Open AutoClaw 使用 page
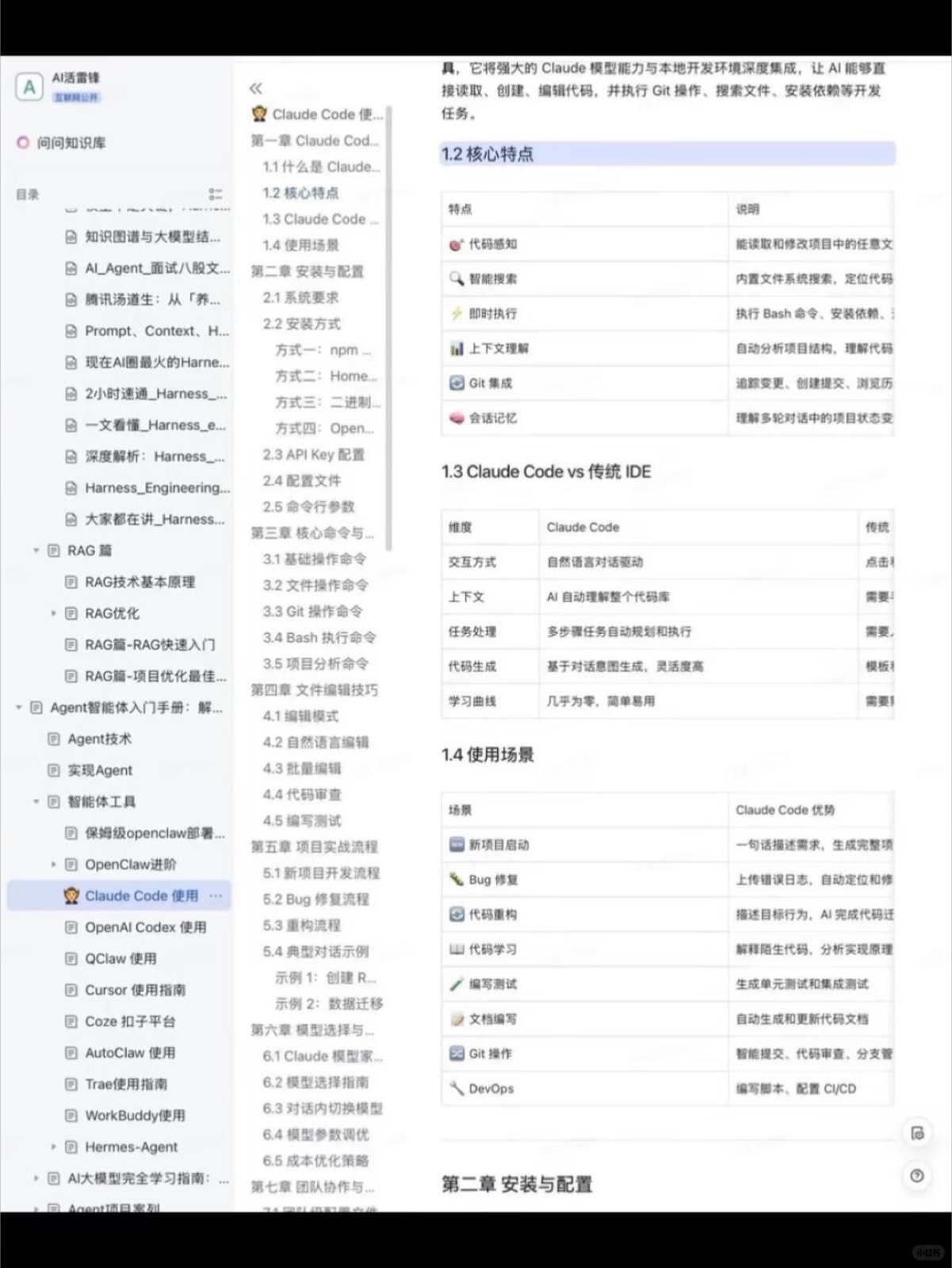The height and width of the screenshot is (1268, 952). [x=130, y=1052]
